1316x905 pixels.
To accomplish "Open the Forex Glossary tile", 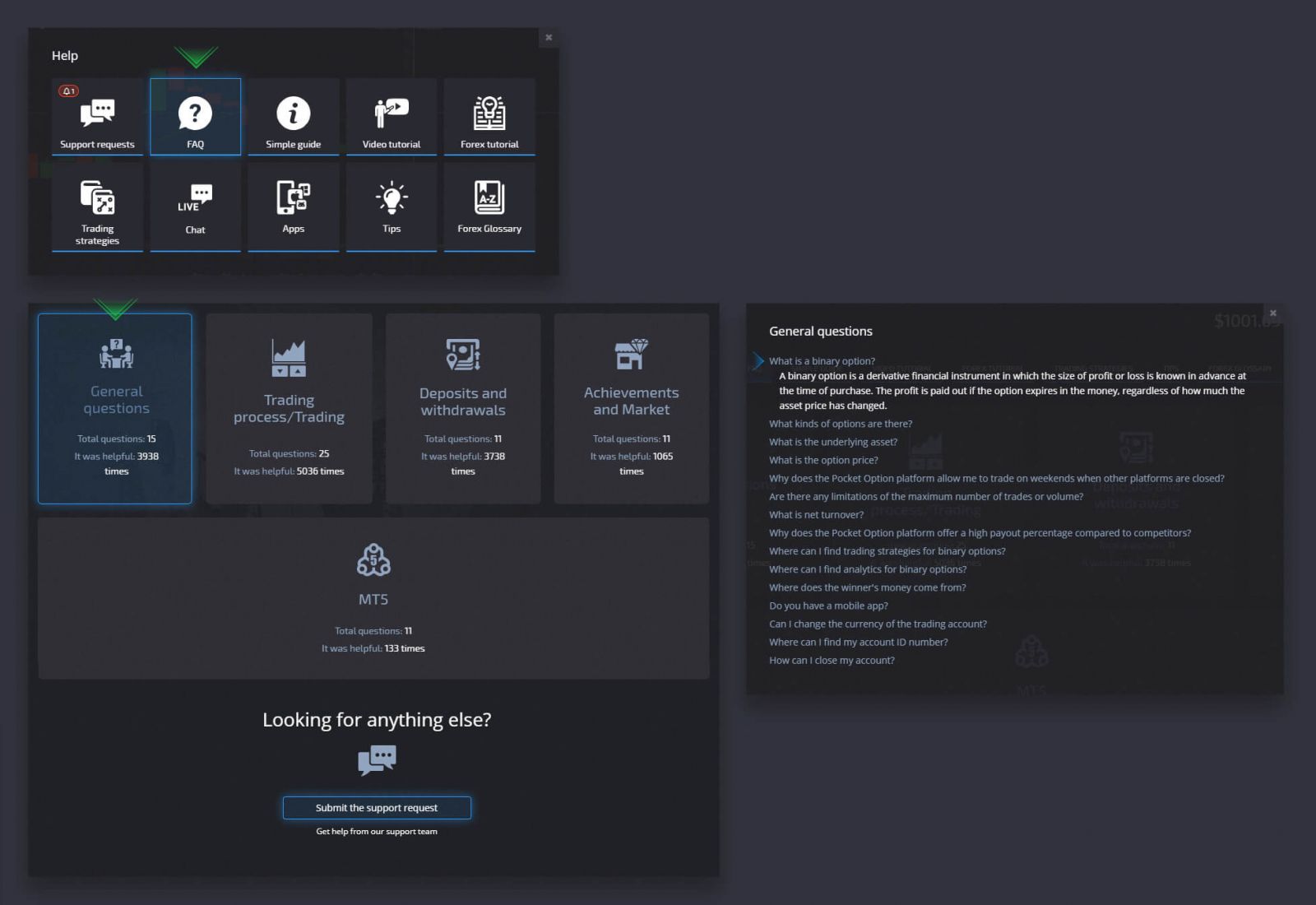I will pyautogui.click(x=489, y=207).
